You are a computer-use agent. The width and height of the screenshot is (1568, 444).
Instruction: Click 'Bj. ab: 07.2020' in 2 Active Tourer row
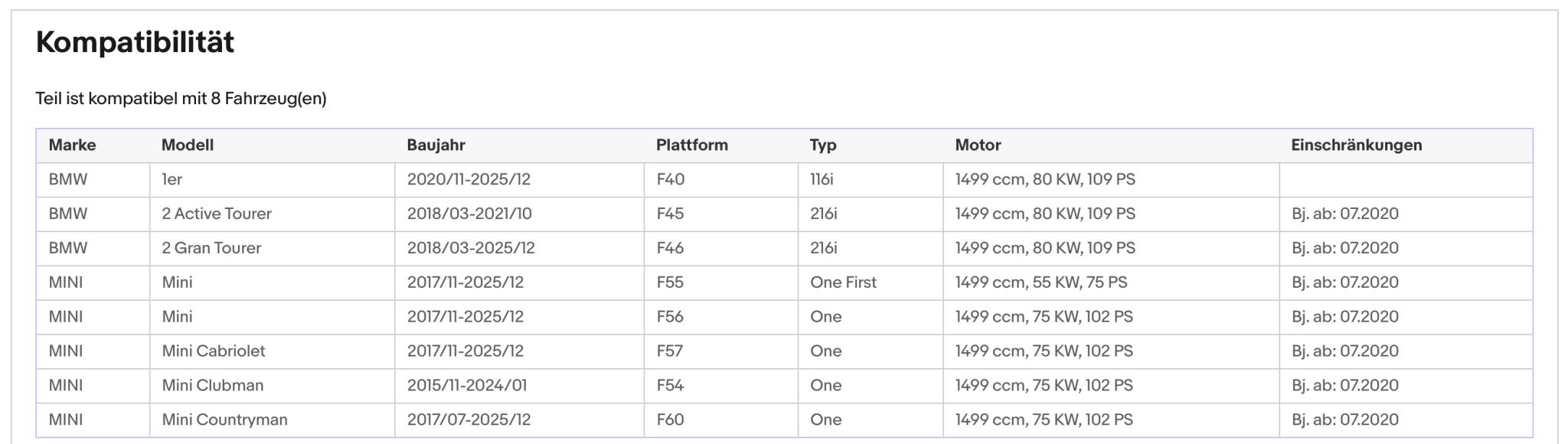coord(1406,214)
